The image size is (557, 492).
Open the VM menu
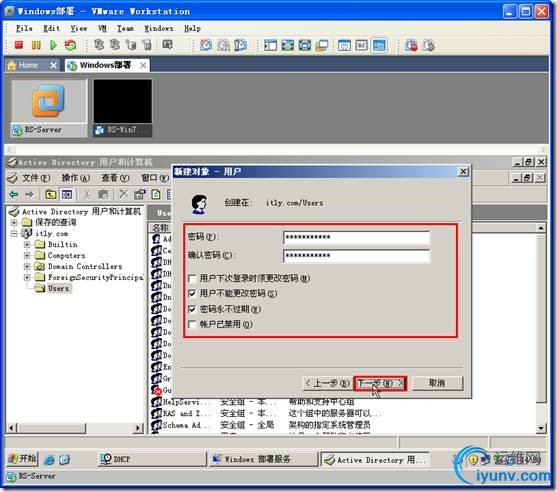point(102,28)
